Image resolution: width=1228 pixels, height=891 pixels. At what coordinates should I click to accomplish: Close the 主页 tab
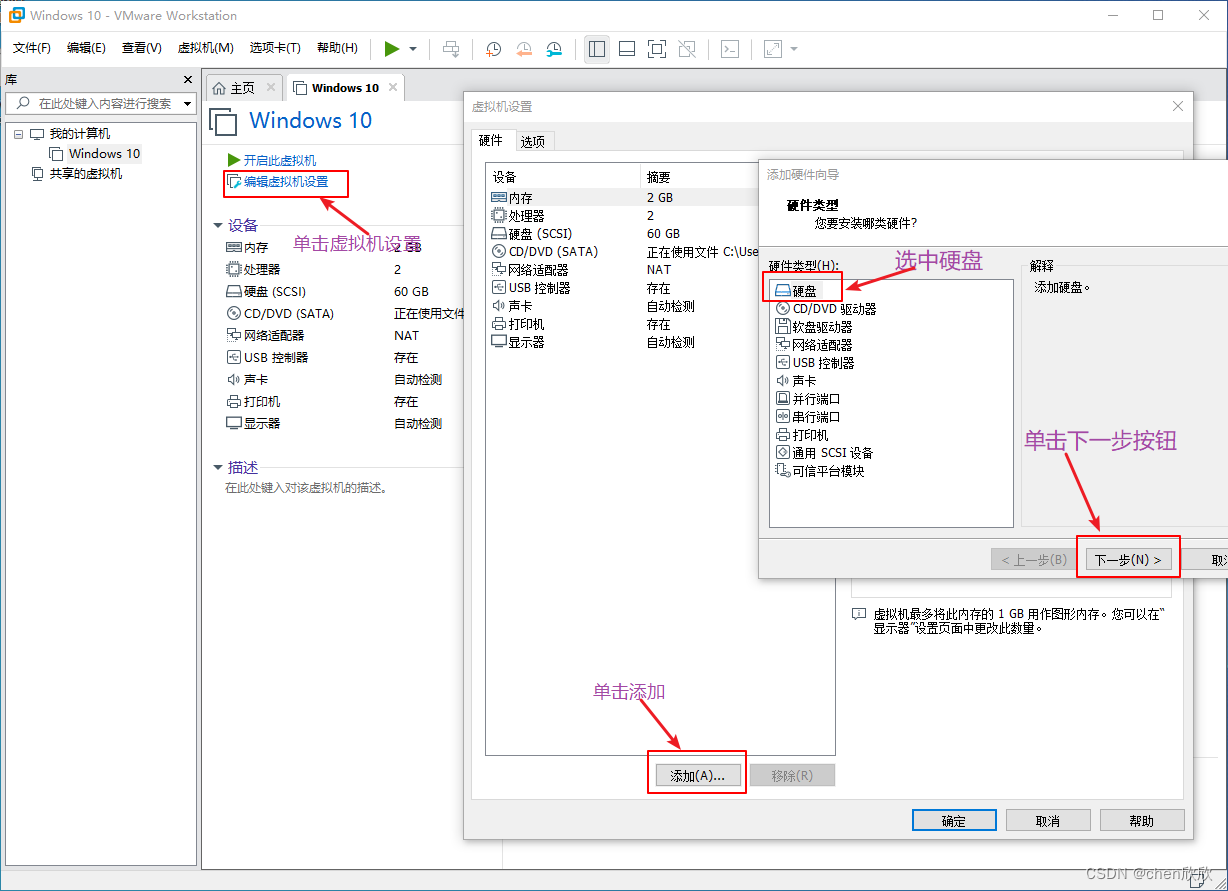click(271, 88)
